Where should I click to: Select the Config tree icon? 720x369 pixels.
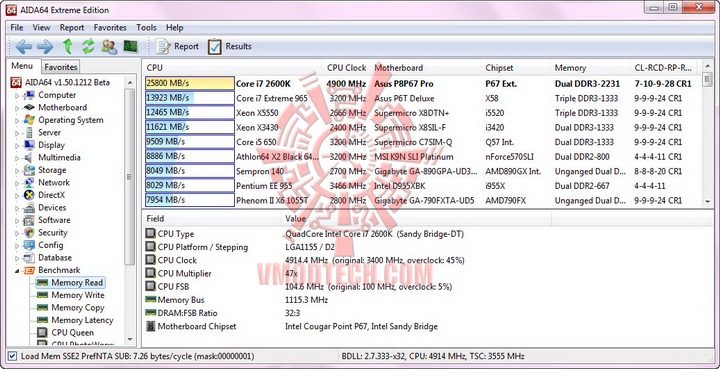point(29,245)
